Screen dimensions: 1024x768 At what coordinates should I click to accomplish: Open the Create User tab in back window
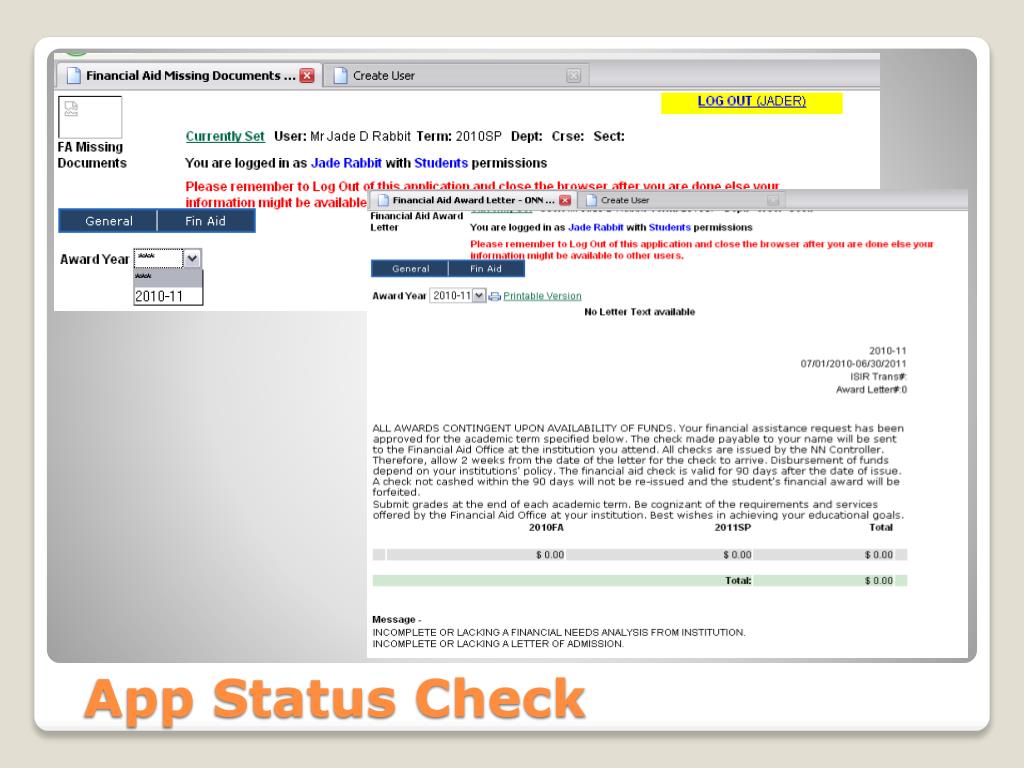(x=456, y=76)
